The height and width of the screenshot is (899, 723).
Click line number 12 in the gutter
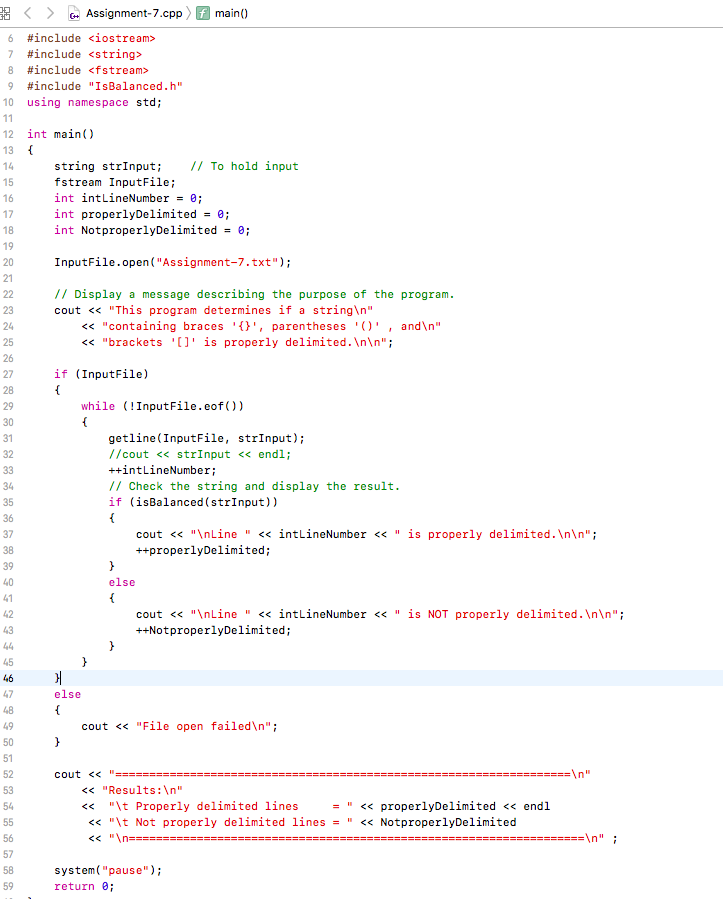click(8, 135)
